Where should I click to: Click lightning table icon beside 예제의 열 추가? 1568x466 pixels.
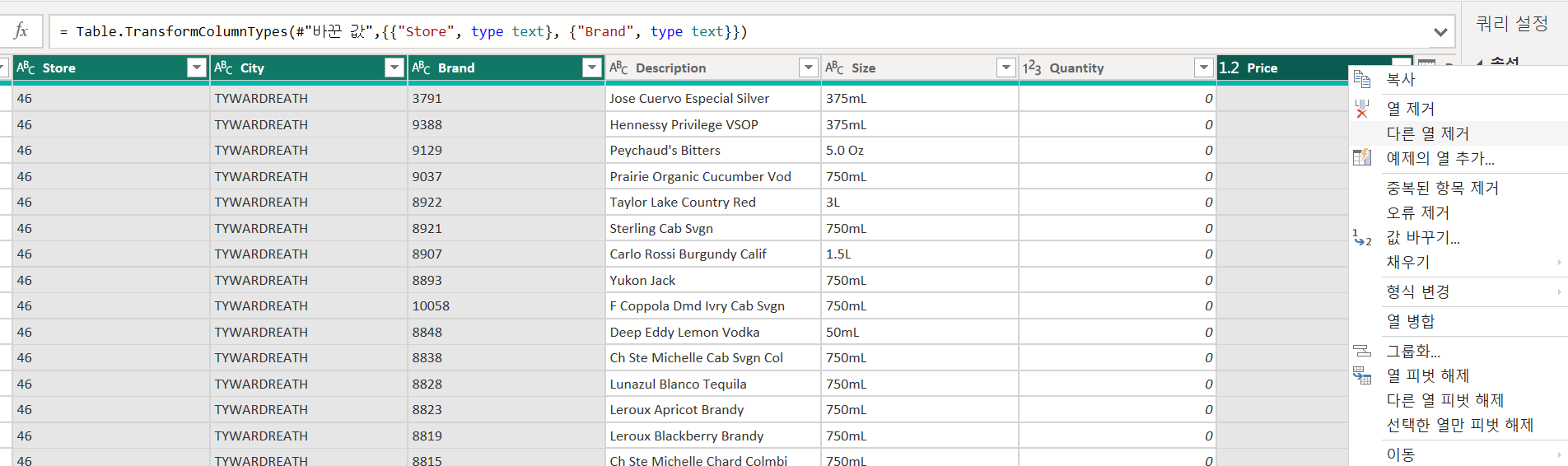pyautogui.click(x=1362, y=157)
